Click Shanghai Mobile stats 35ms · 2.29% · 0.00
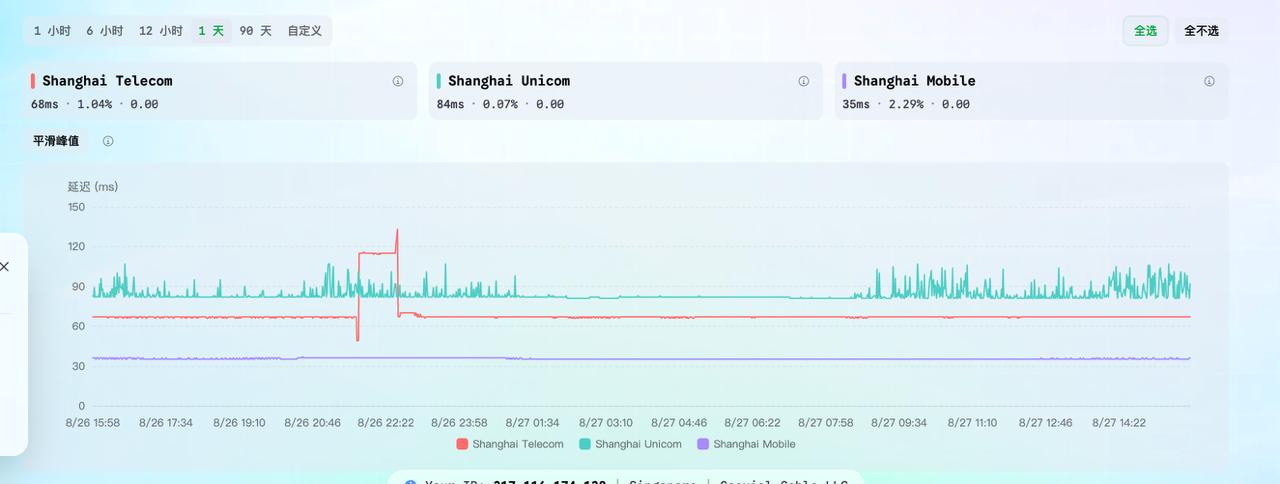This screenshot has height=484, width=1280. click(x=906, y=104)
